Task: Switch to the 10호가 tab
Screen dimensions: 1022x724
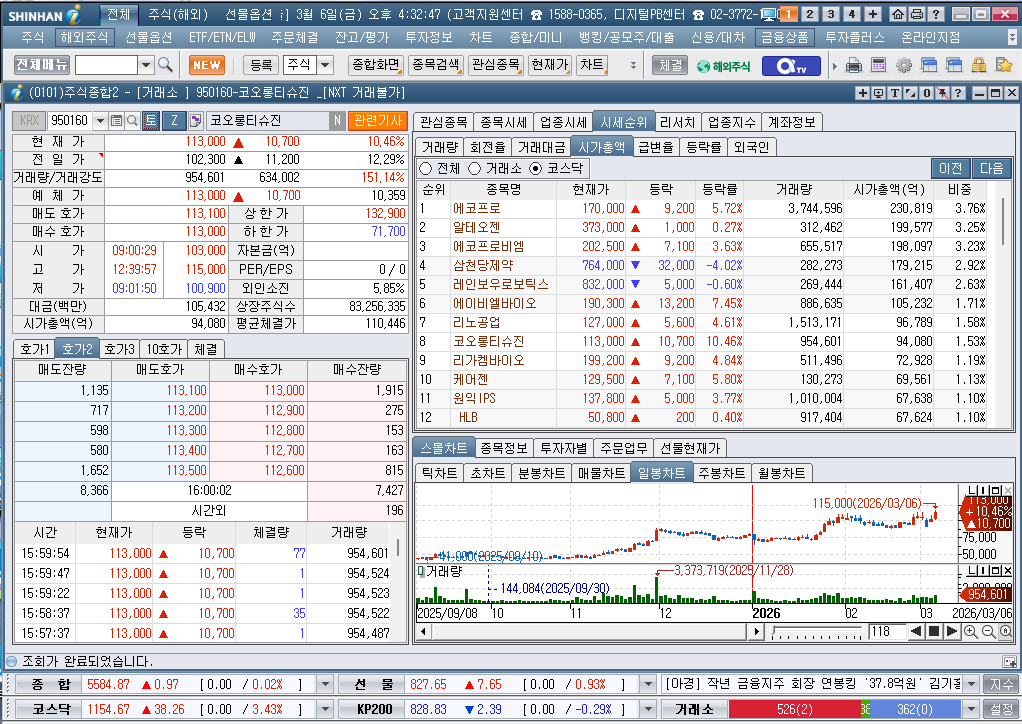Action: point(164,349)
